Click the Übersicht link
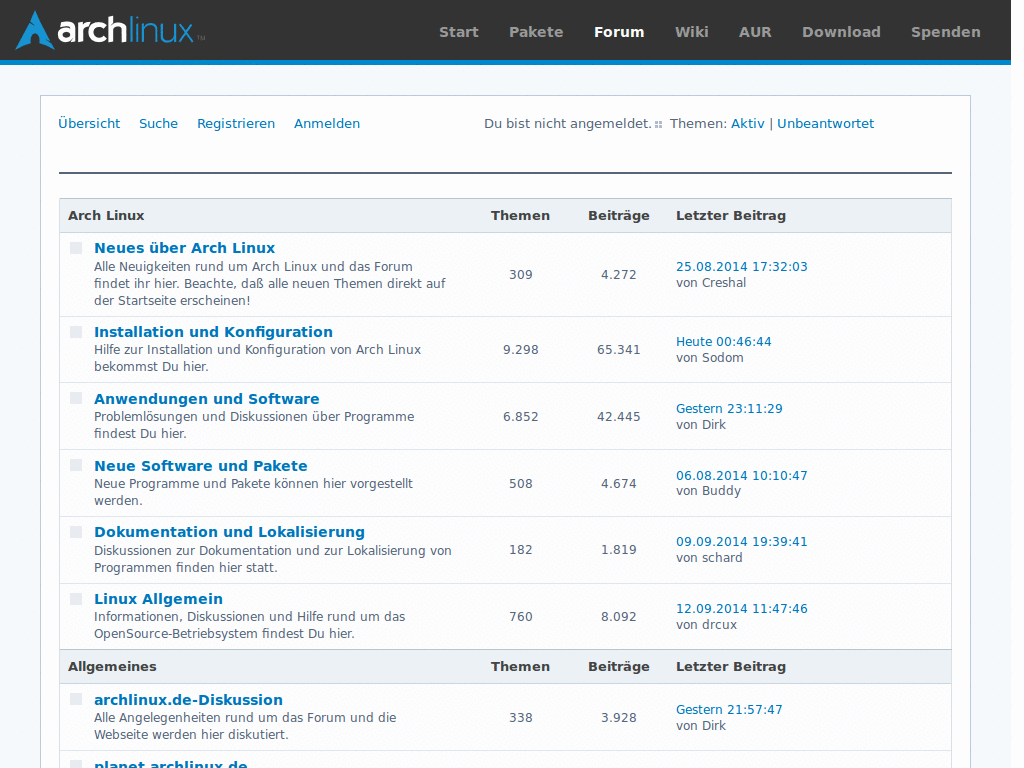Screen dimensions: 1024x768 (89, 123)
